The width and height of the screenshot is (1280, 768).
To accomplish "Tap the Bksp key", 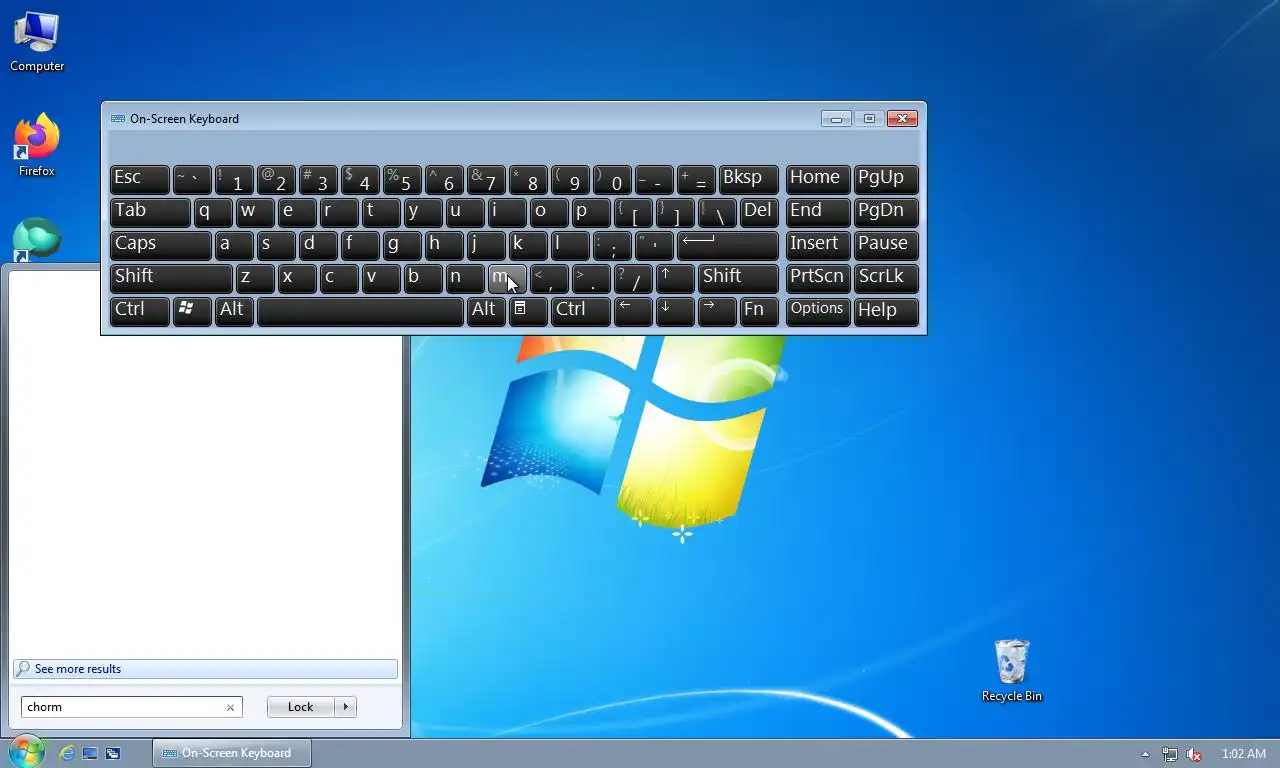I will (748, 179).
